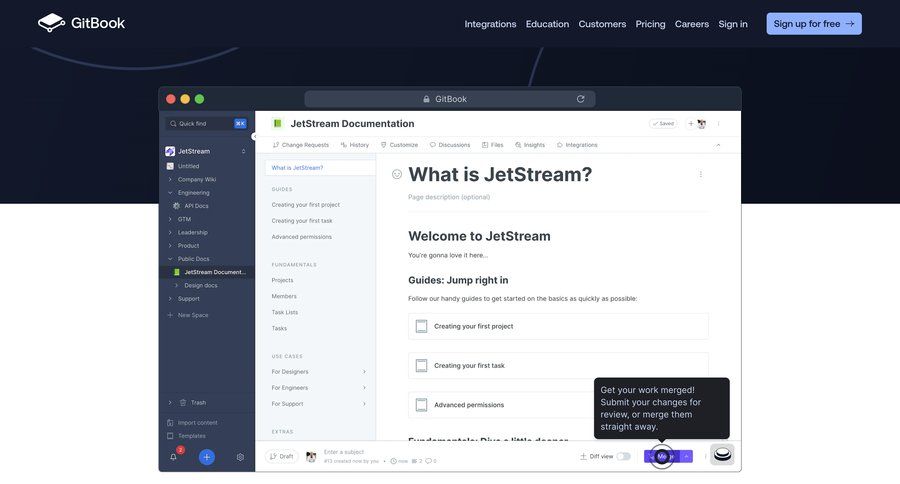Open Trash in the sidebar
Viewport: 900px width, 484px height.
pyautogui.click(x=197, y=403)
